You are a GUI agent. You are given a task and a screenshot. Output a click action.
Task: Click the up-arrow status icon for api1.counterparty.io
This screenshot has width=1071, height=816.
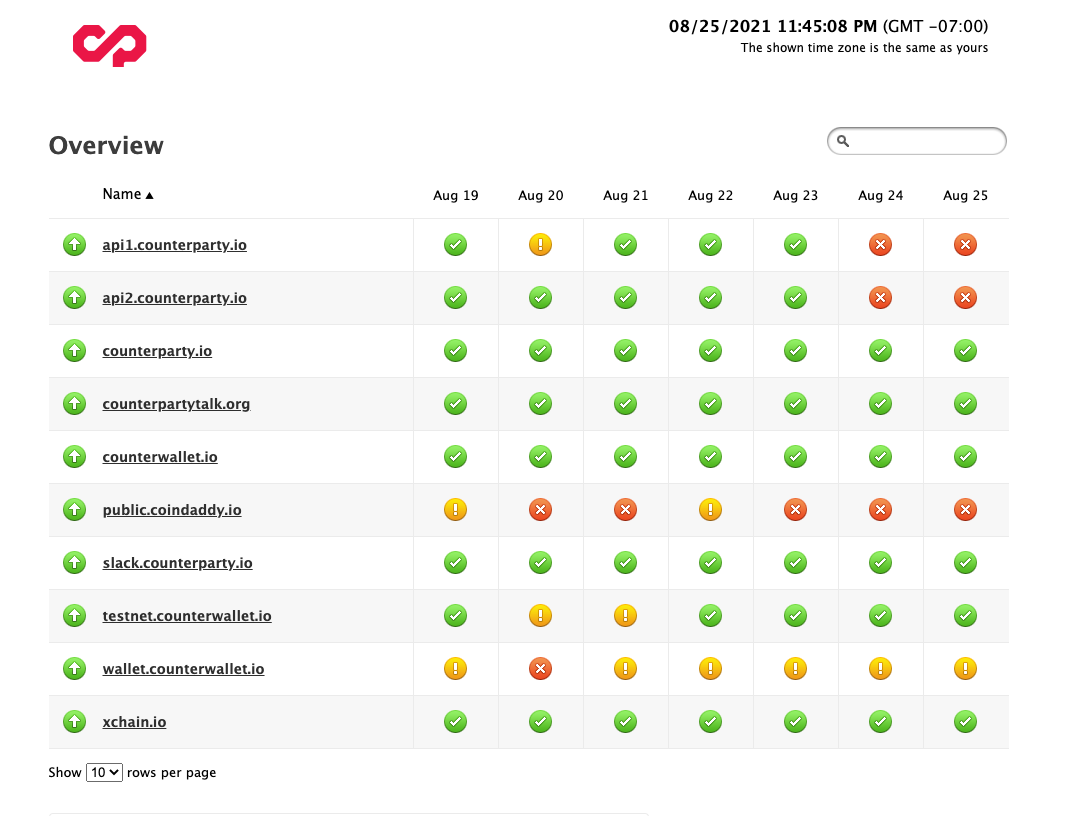[x=74, y=244]
